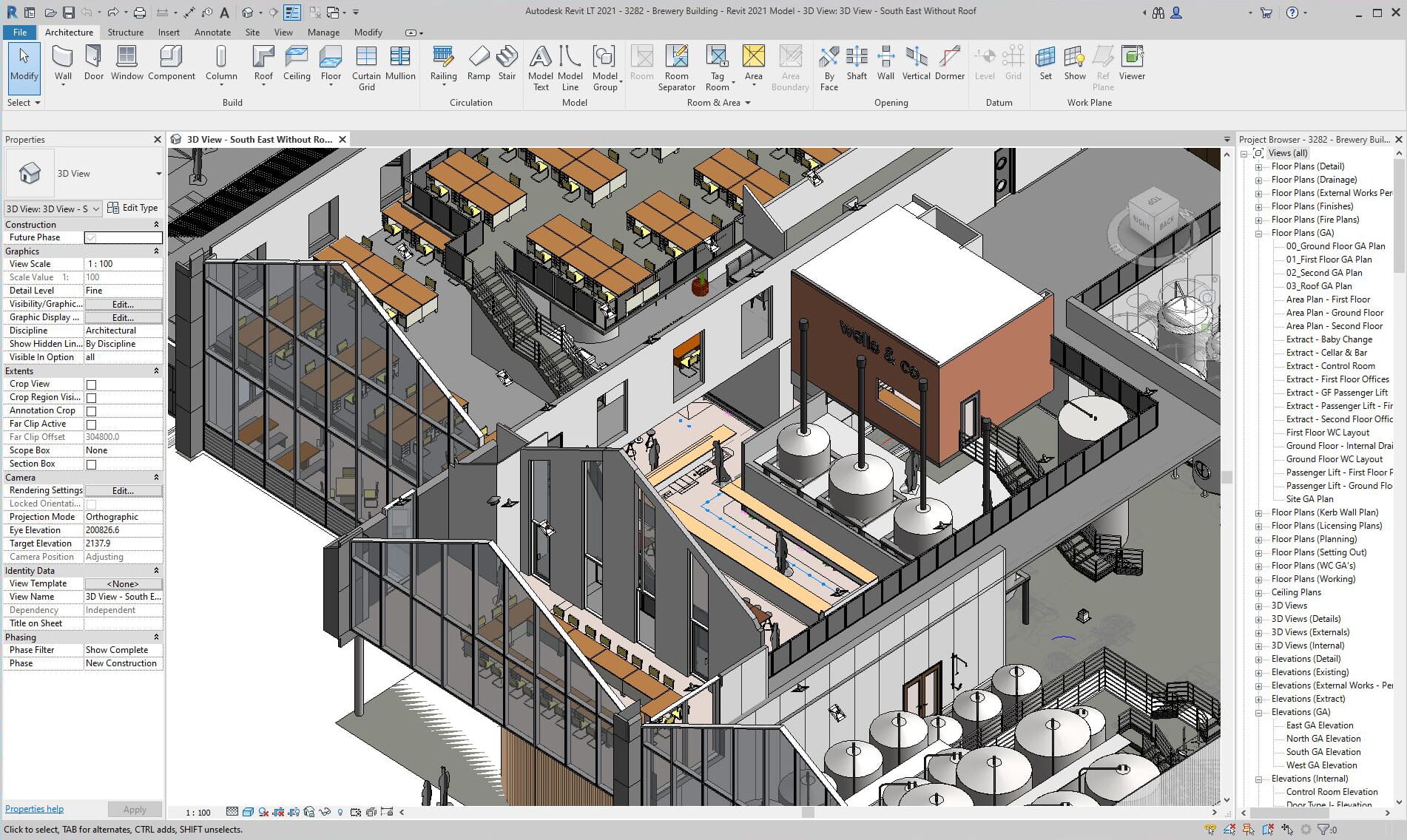
Task: Click the Area Boundary tool
Action: [790, 67]
